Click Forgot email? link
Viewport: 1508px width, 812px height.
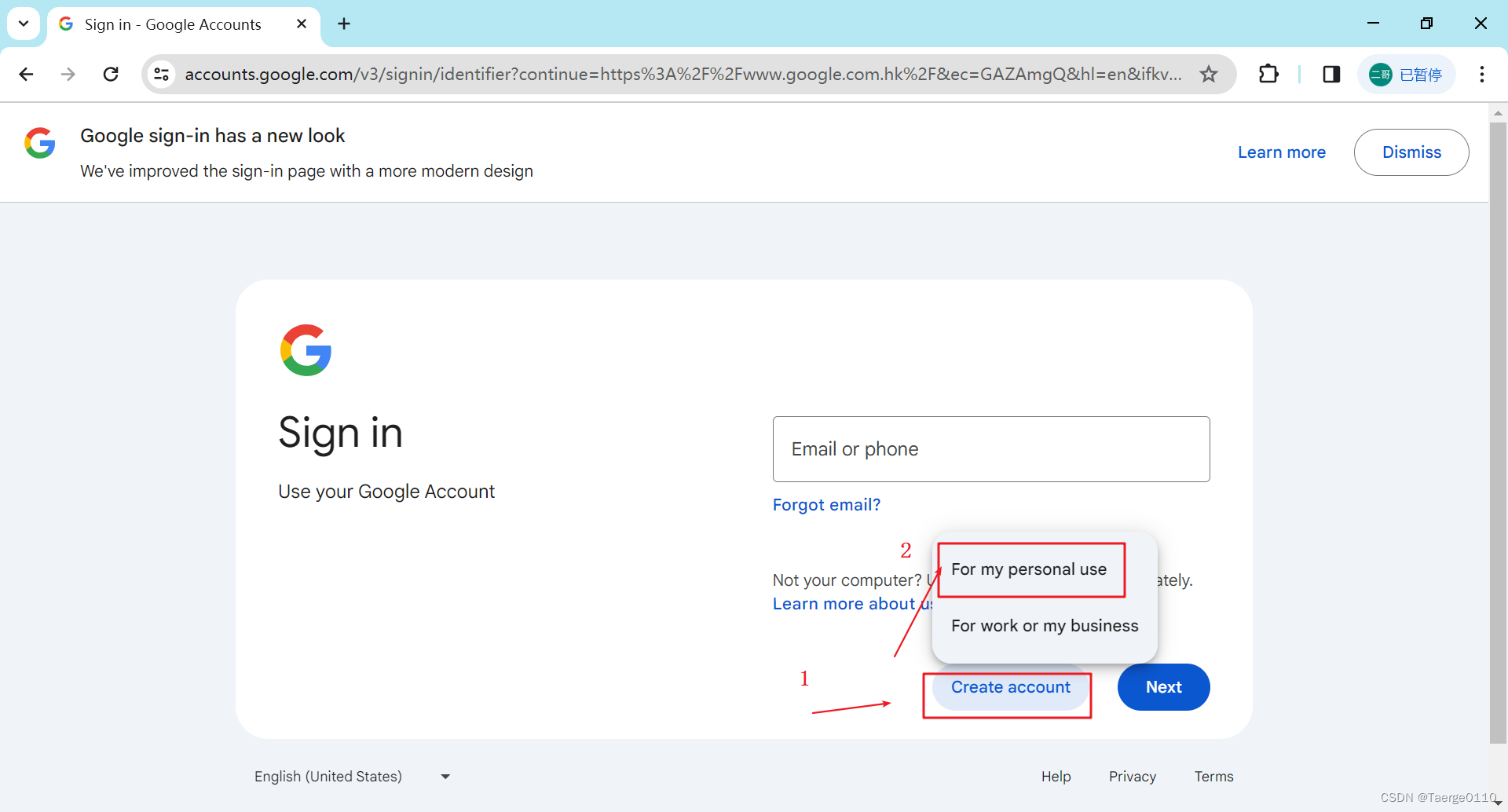(x=826, y=505)
